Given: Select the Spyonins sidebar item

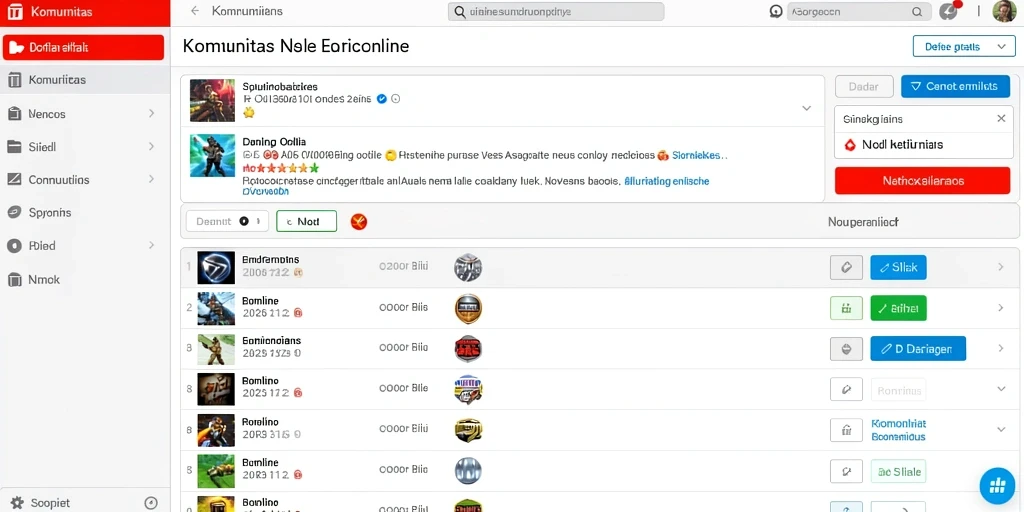Looking at the screenshot, I should pos(85,212).
